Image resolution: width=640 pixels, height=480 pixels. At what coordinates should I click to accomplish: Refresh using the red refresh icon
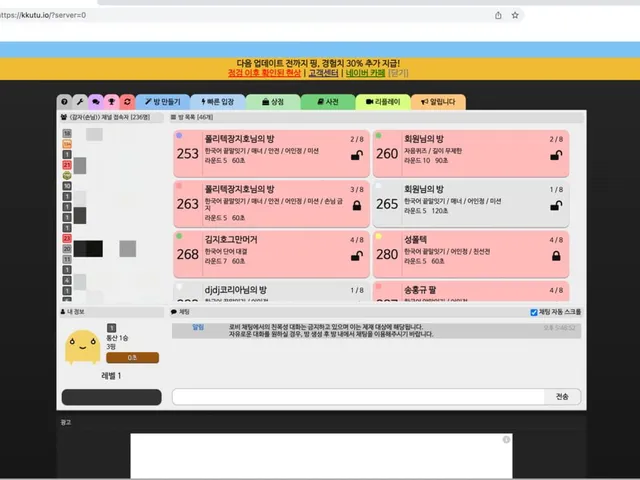click(127, 102)
